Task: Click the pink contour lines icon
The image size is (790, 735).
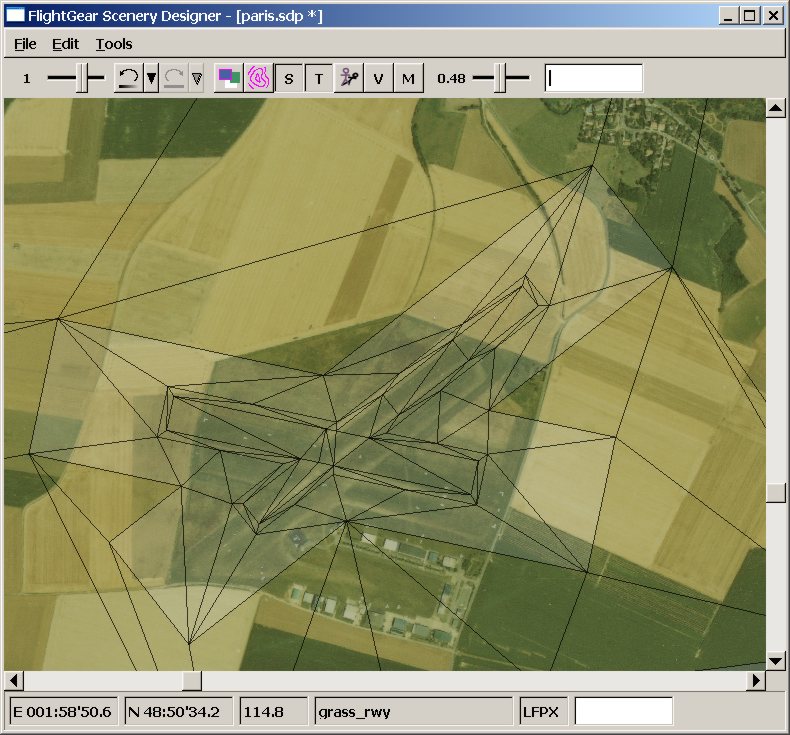Action: 259,78
